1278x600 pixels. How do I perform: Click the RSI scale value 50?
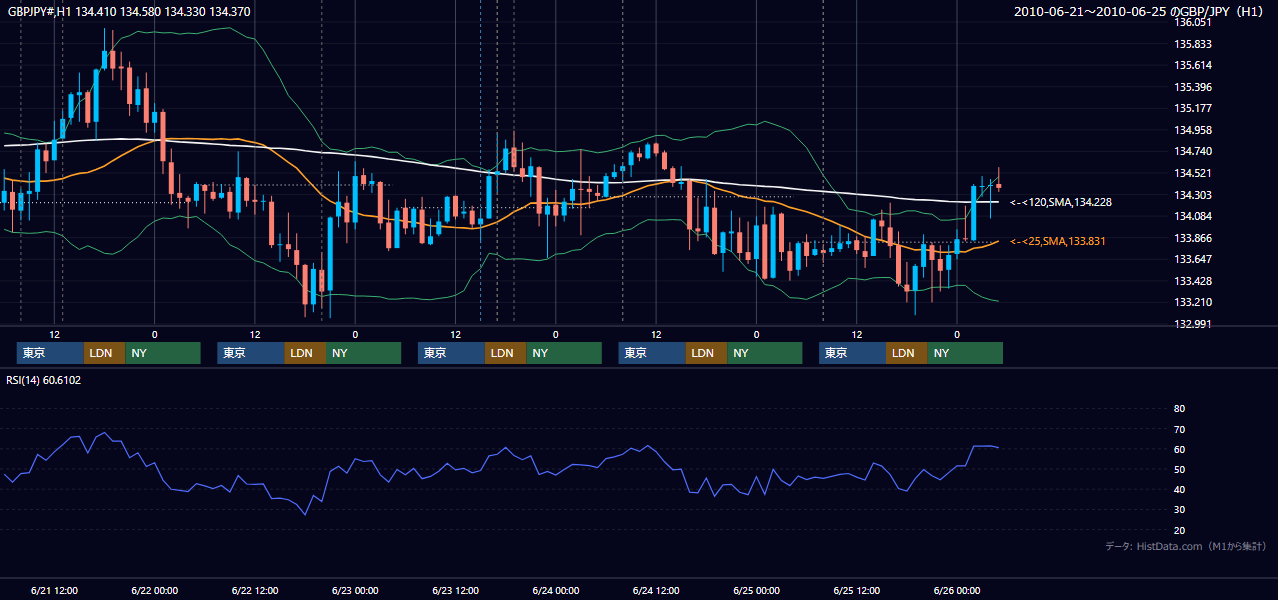pos(1179,469)
